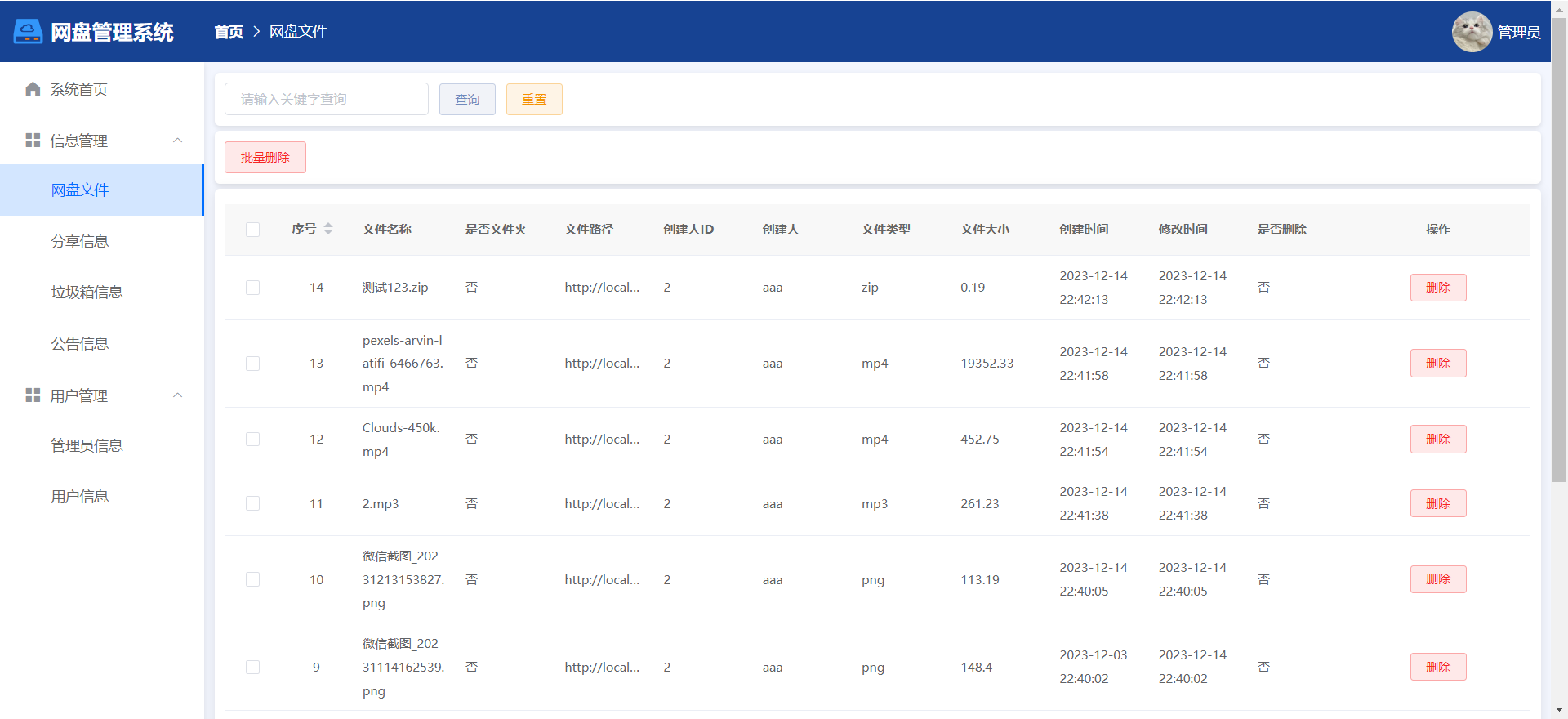
Task: Open 分享信息 in the sidebar
Action: [x=80, y=241]
